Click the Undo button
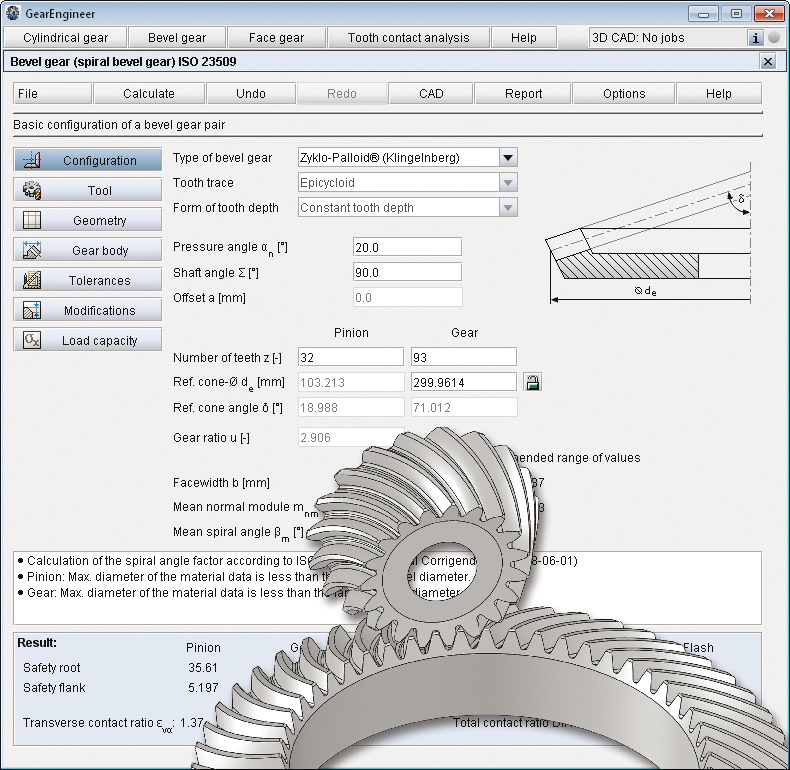 tap(250, 94)
